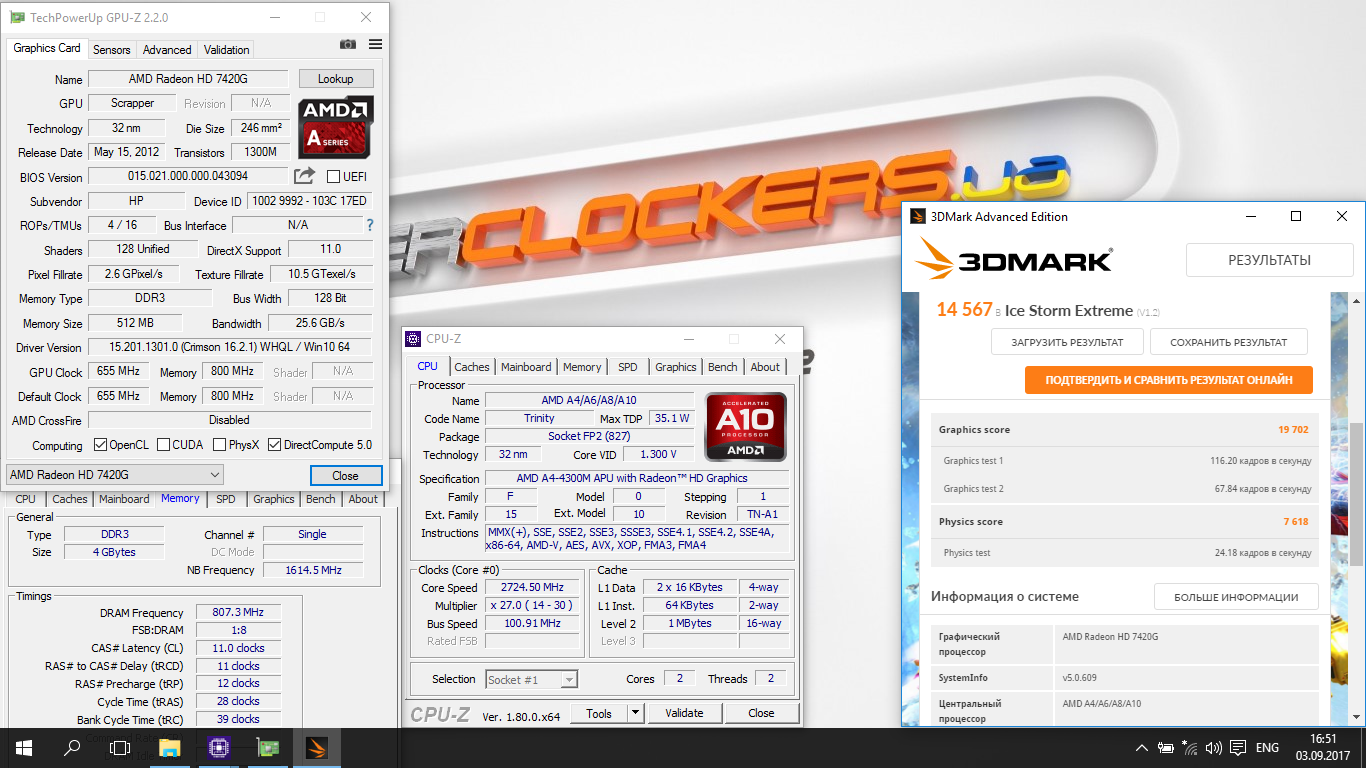Click the AMD A-Series logo in GPU-Z
This screenshot has height=768, width=1366.
336,126
